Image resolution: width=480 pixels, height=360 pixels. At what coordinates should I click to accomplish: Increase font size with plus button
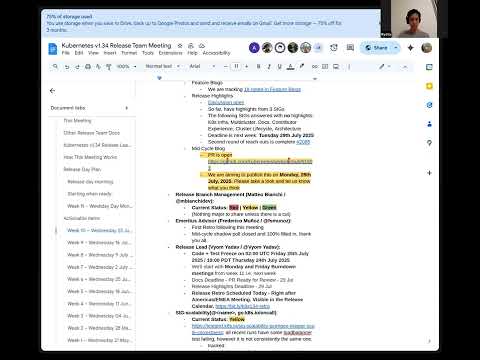click(247, 67)
